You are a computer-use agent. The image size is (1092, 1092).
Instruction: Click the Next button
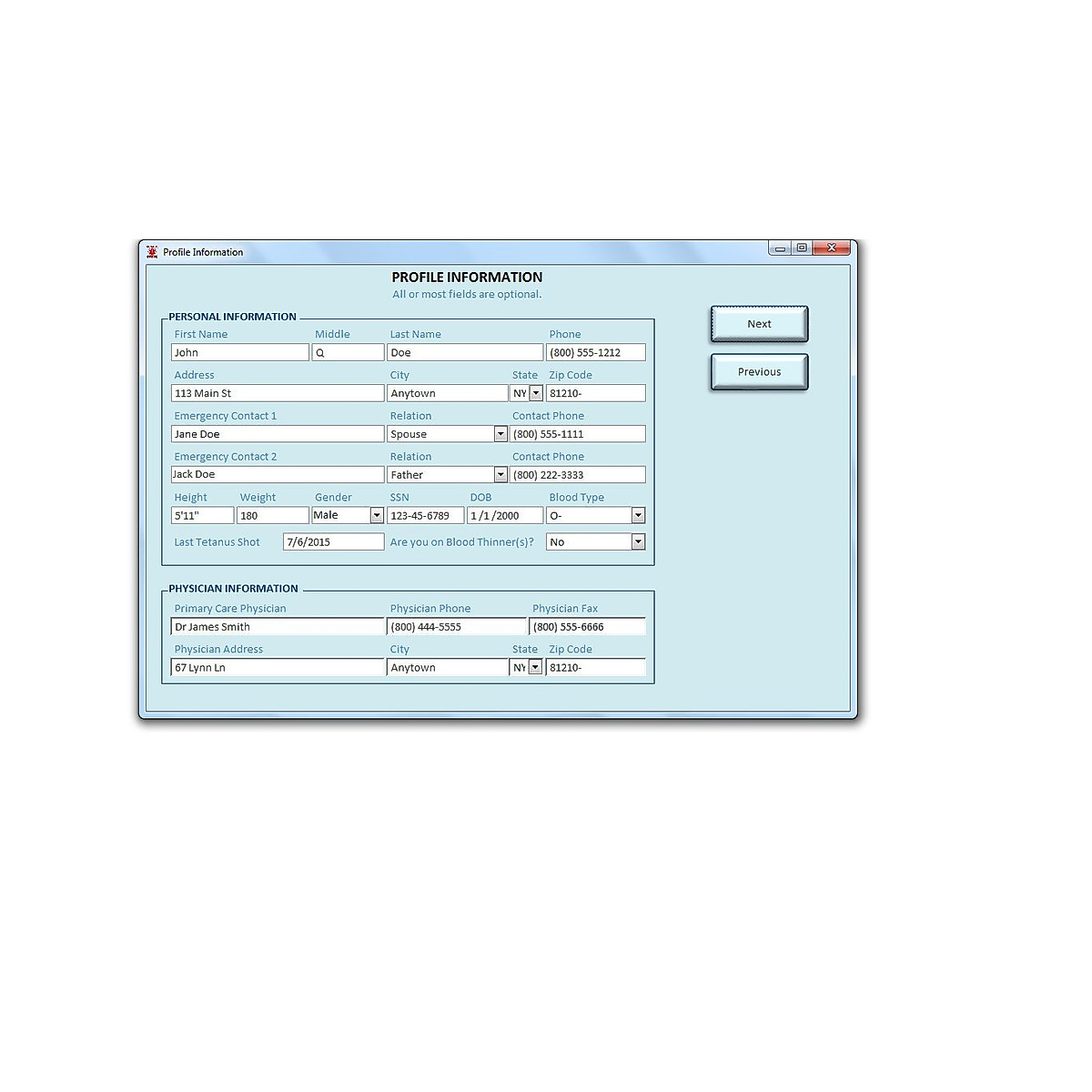click(759, 324)
